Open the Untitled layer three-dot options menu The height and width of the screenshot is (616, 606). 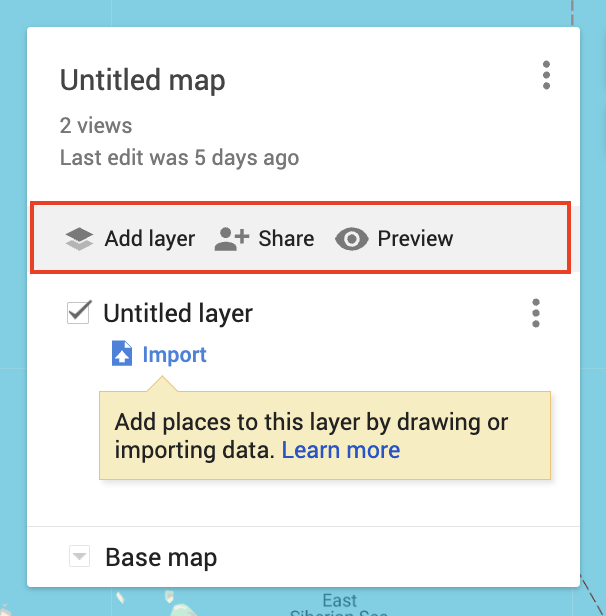click(x=536, y=313)
